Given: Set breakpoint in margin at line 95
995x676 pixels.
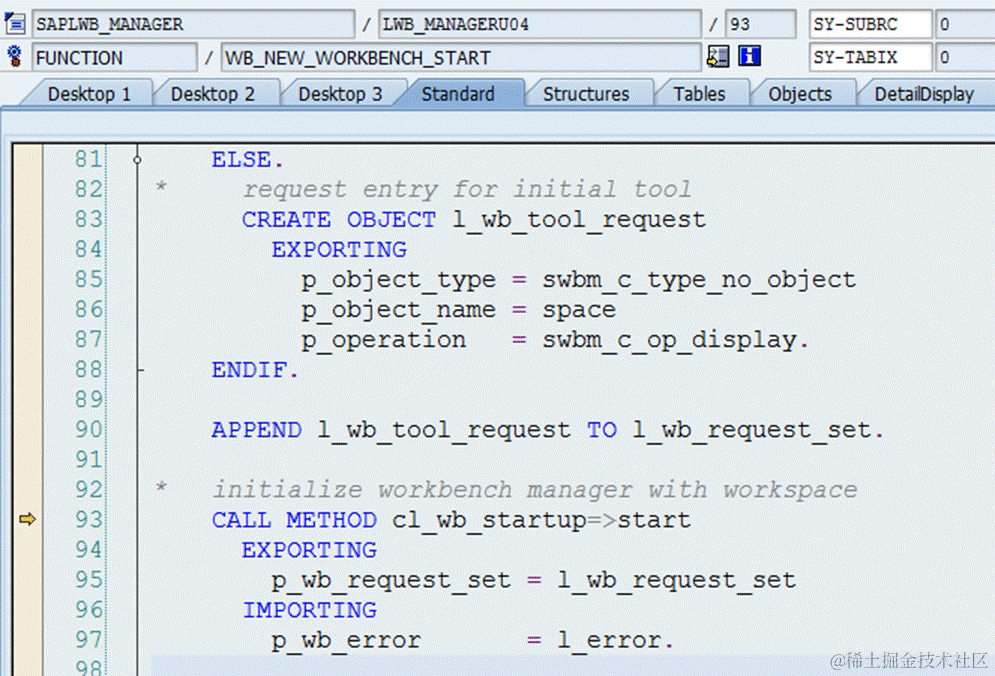Looking at the screenshot, I should (x=27, y=580).
